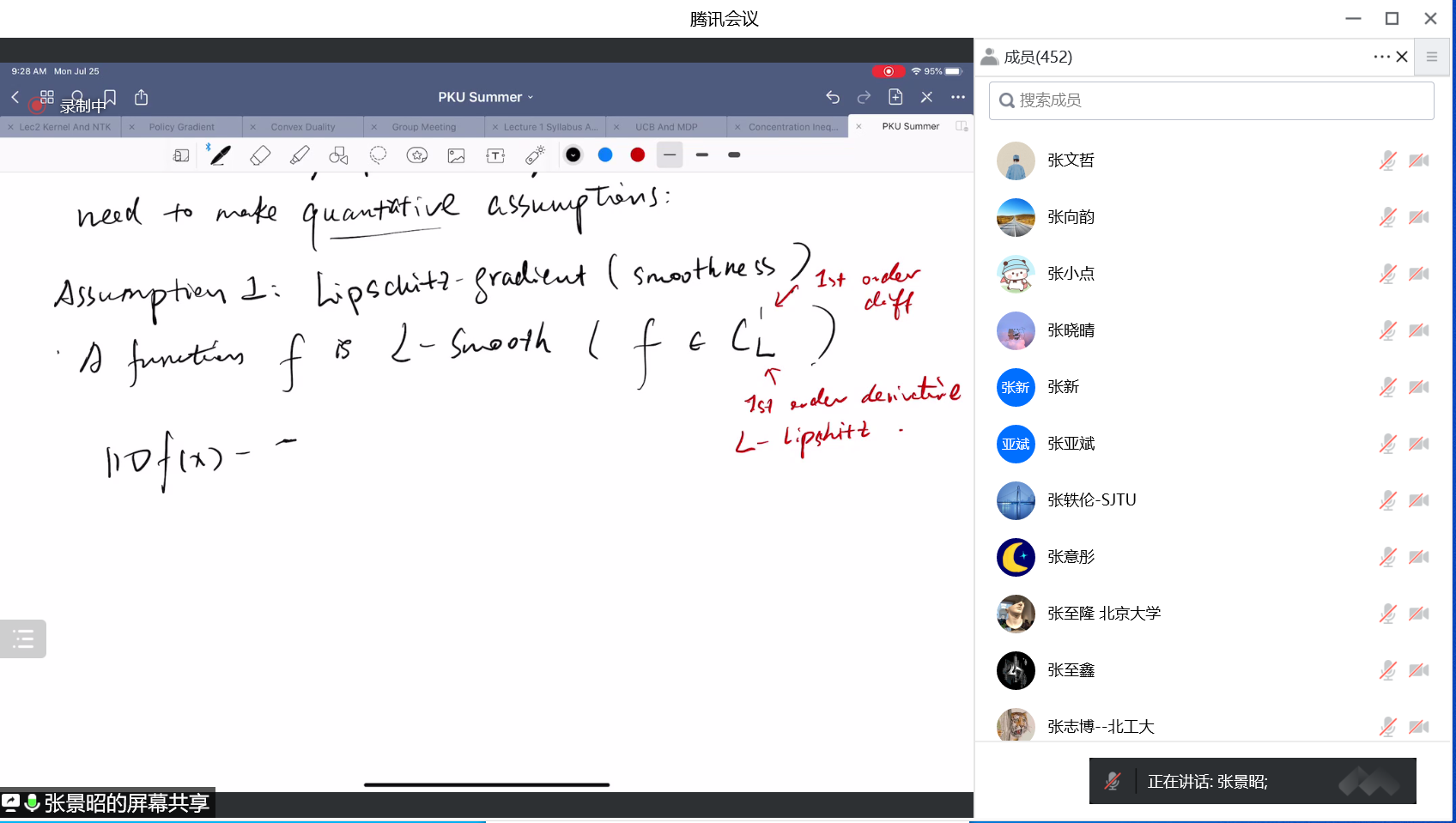Toggle microphone for 张晓晴
Image resolution: width=1456 pixels, height=823 pixels.
(x=1387, y=330)
